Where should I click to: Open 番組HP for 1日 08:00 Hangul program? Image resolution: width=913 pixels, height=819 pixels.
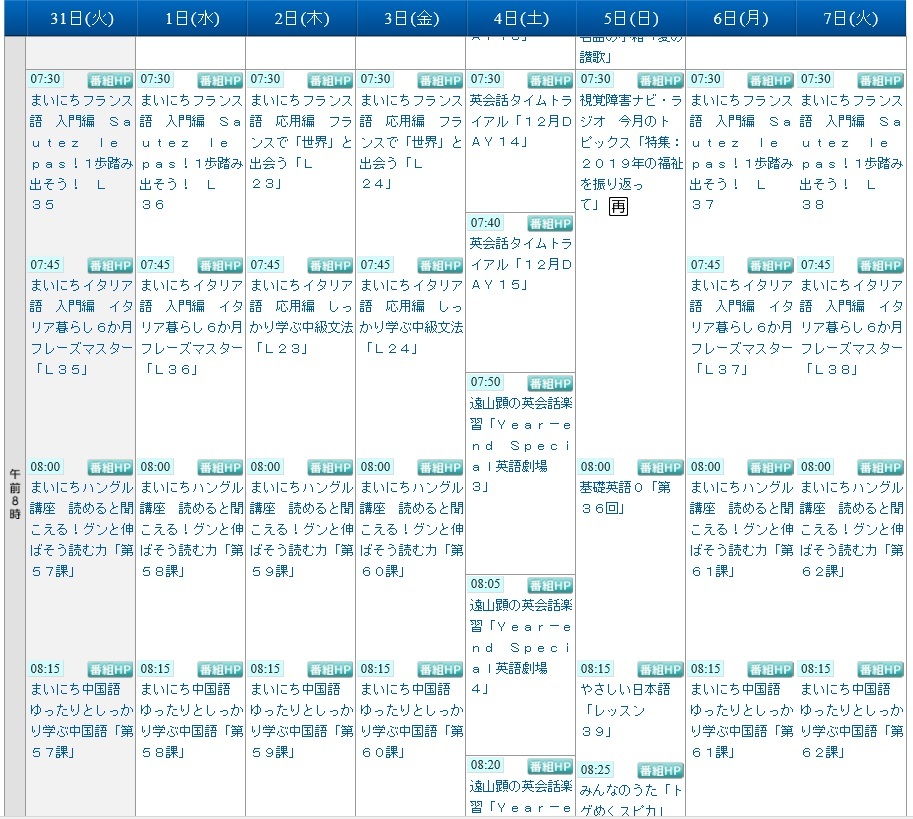220,467
